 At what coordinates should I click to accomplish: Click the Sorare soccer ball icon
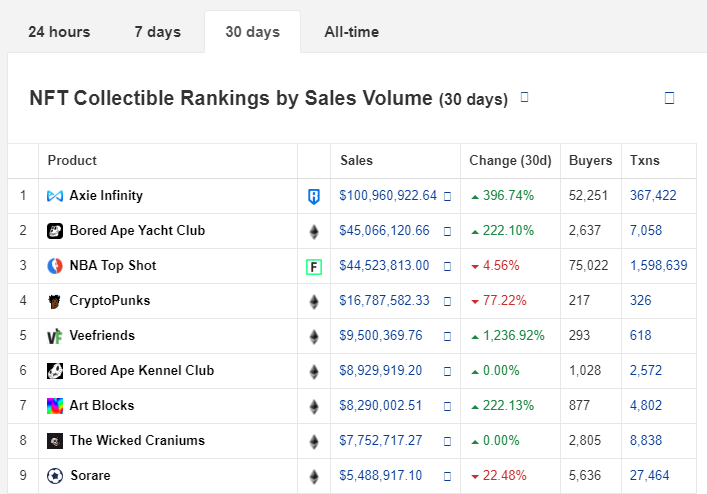tap(55, 476)
